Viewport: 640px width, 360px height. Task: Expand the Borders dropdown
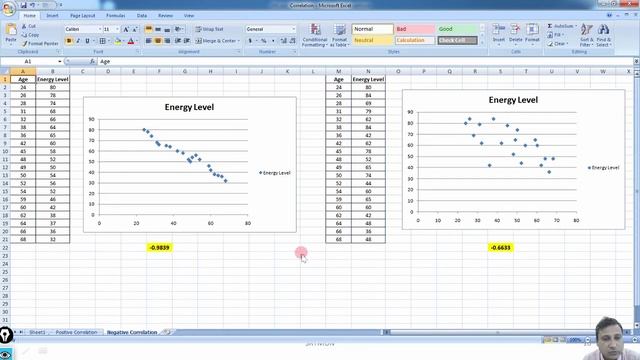[109, 41]
